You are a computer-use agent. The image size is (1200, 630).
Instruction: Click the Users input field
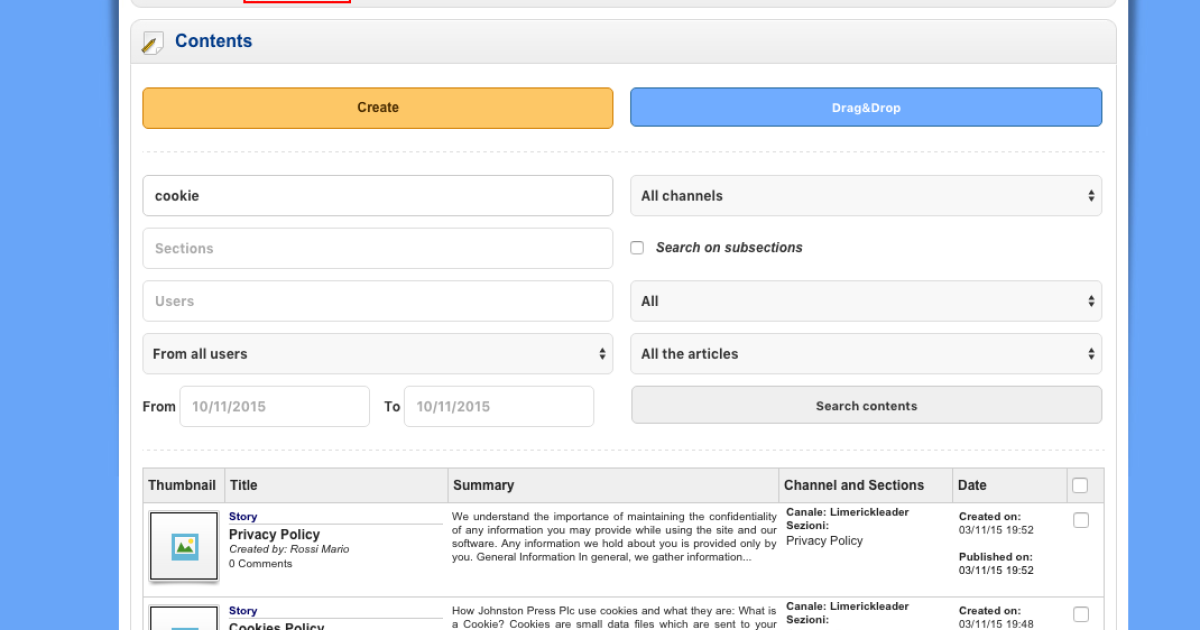click(377, 301)
